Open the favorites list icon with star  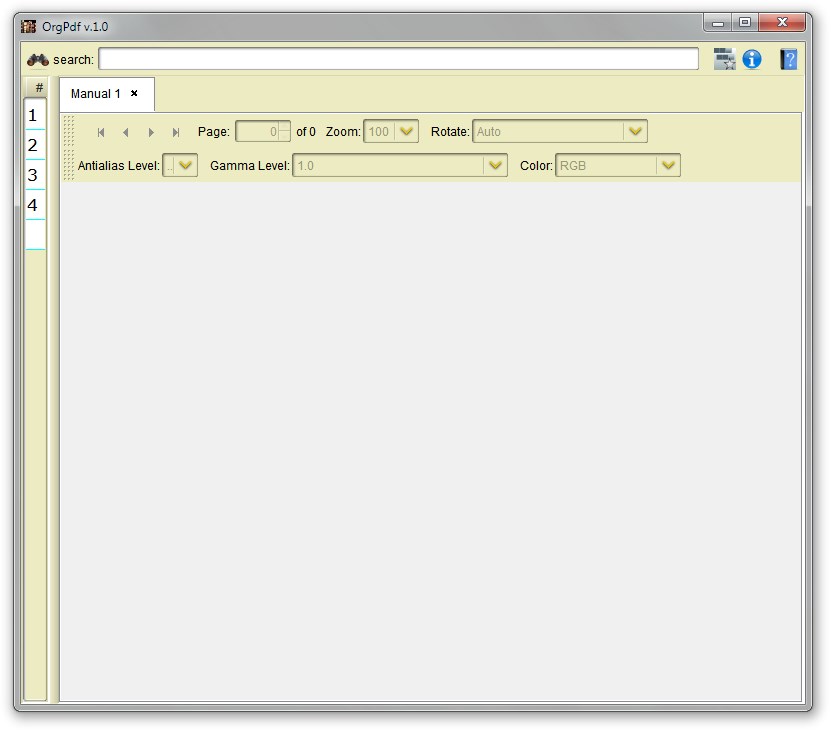point(724,59)
